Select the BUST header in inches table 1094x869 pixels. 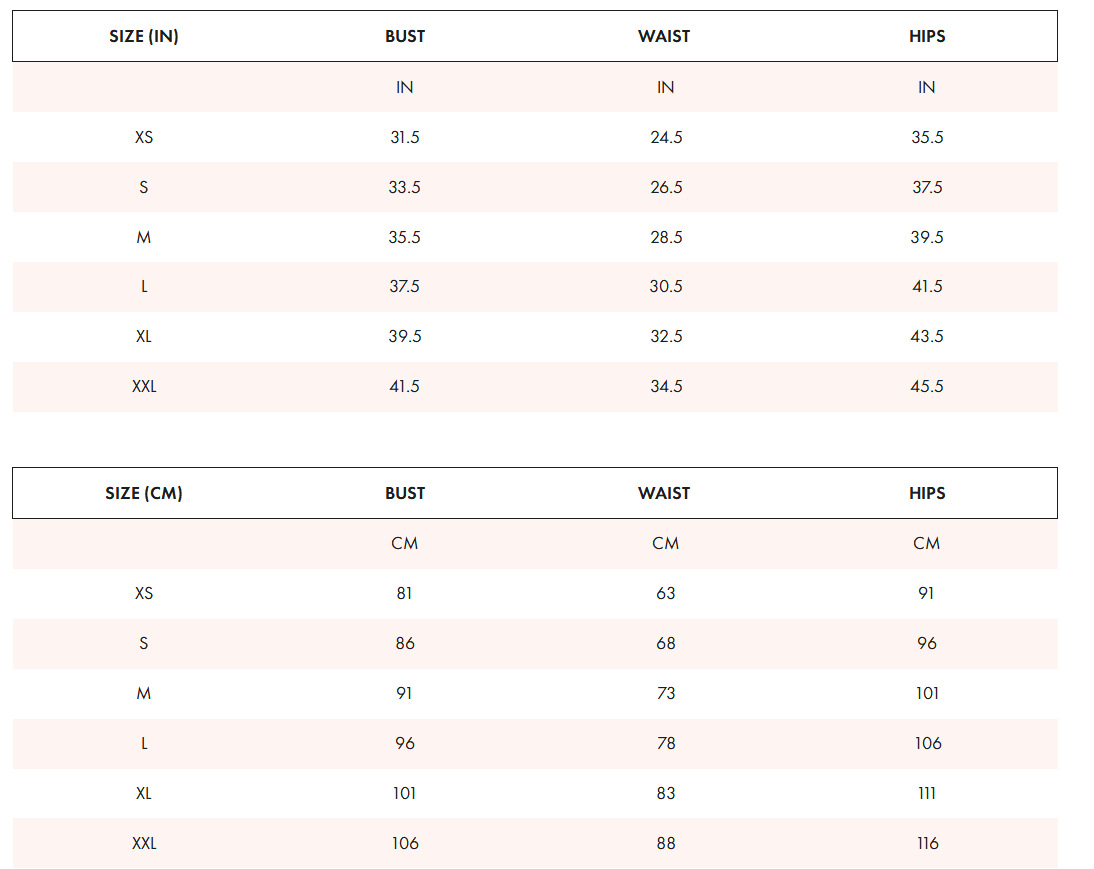tap(405, 36)
